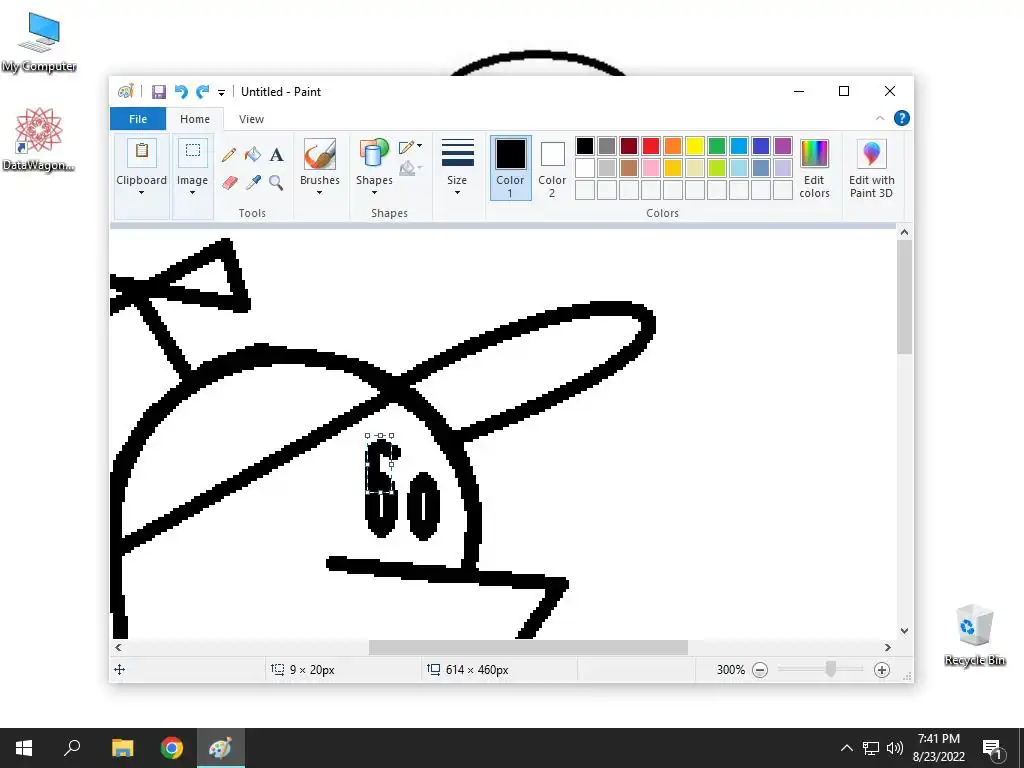1024x768 pixels.
Task: Select the Text tool
Action: 276,155
